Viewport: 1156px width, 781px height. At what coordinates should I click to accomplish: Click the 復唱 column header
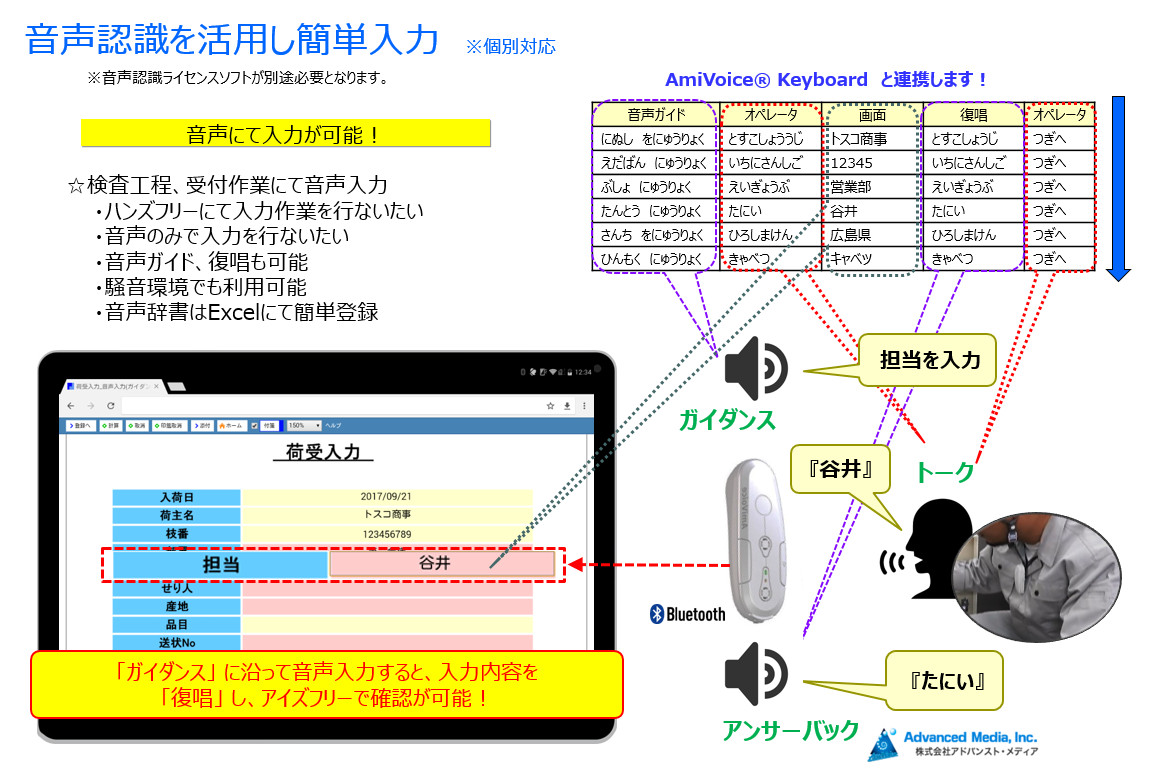[973, 114]
